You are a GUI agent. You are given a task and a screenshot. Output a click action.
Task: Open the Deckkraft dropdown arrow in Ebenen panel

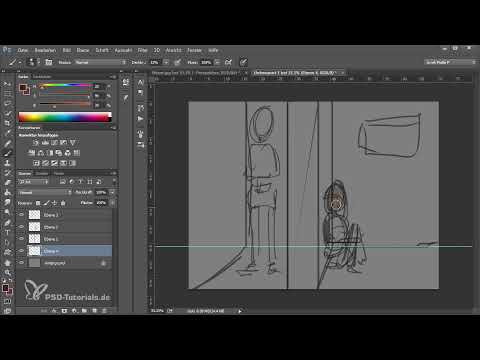click(112, 192)
